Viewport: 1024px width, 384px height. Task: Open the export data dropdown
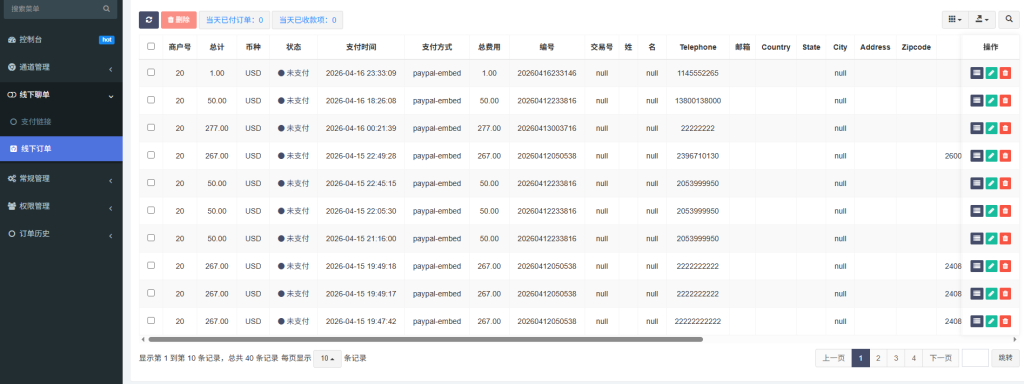tap(982, 20)
